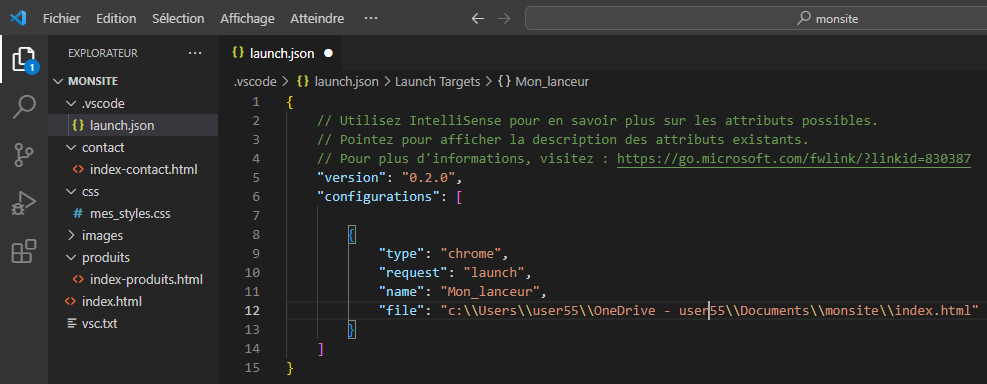Click the IntelliSense comment on line 2
The width and height of the screenshot is (987, 384).
pos(597,120)
